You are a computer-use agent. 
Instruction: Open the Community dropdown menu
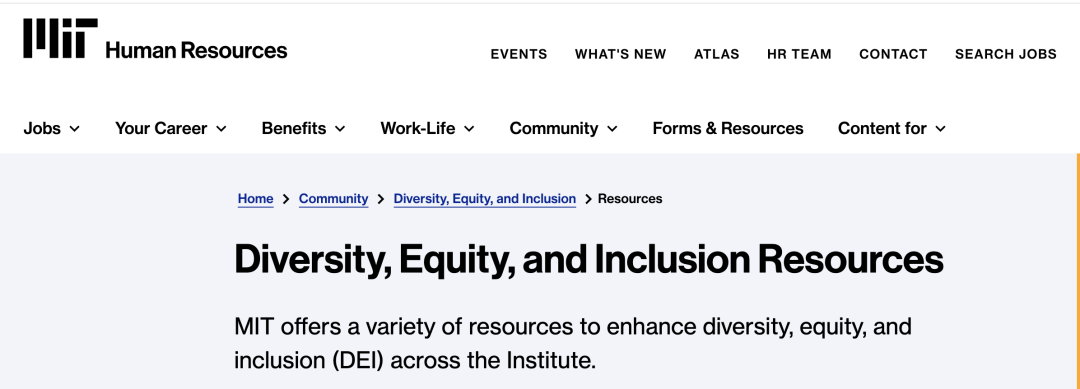(563, 128)
